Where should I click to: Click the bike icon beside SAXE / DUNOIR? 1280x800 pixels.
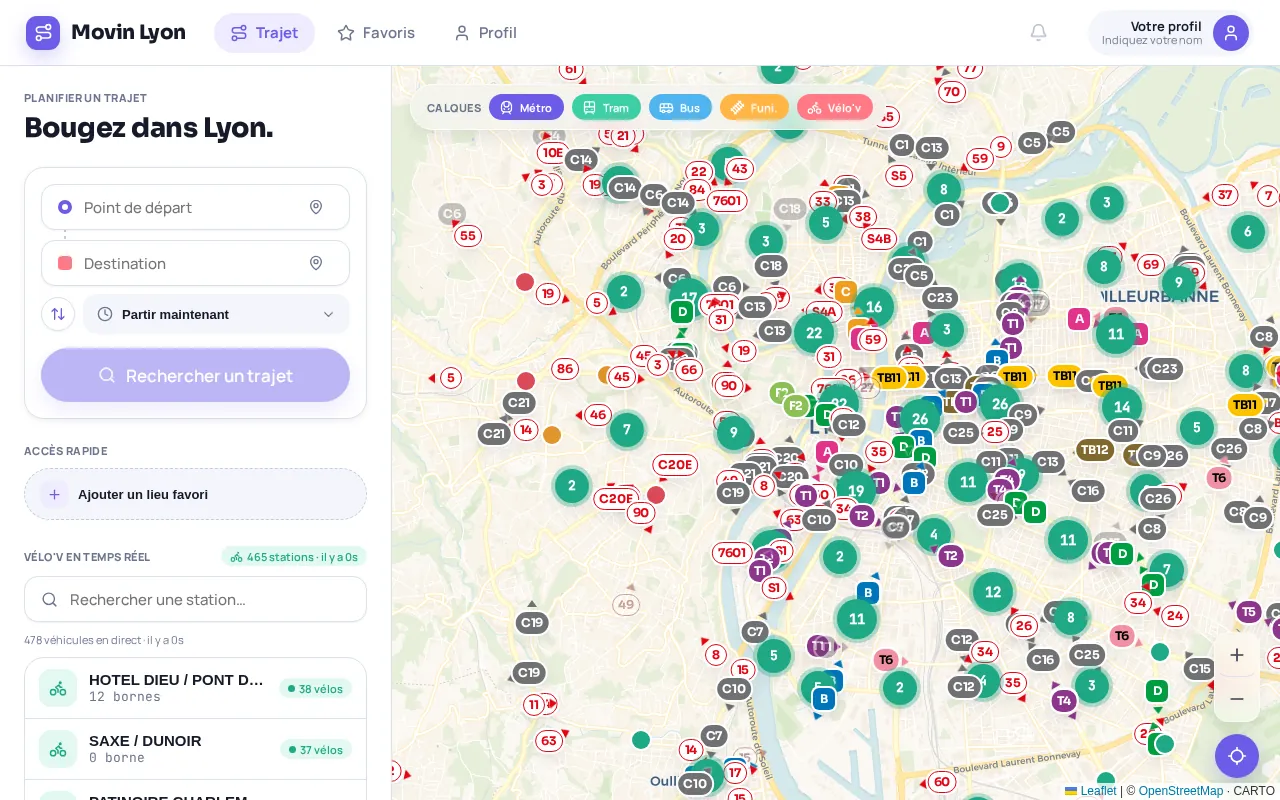(x=58, y=749)
